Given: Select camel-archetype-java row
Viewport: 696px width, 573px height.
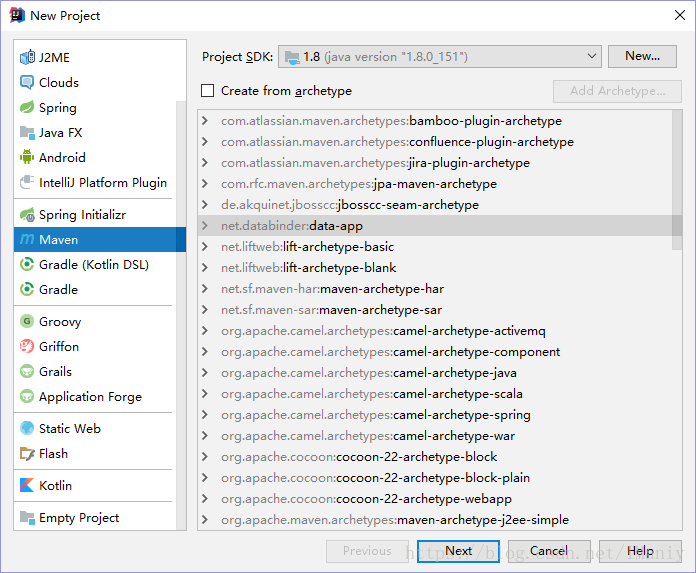Looking at the screenshot, I should click(x=435, y=373).
